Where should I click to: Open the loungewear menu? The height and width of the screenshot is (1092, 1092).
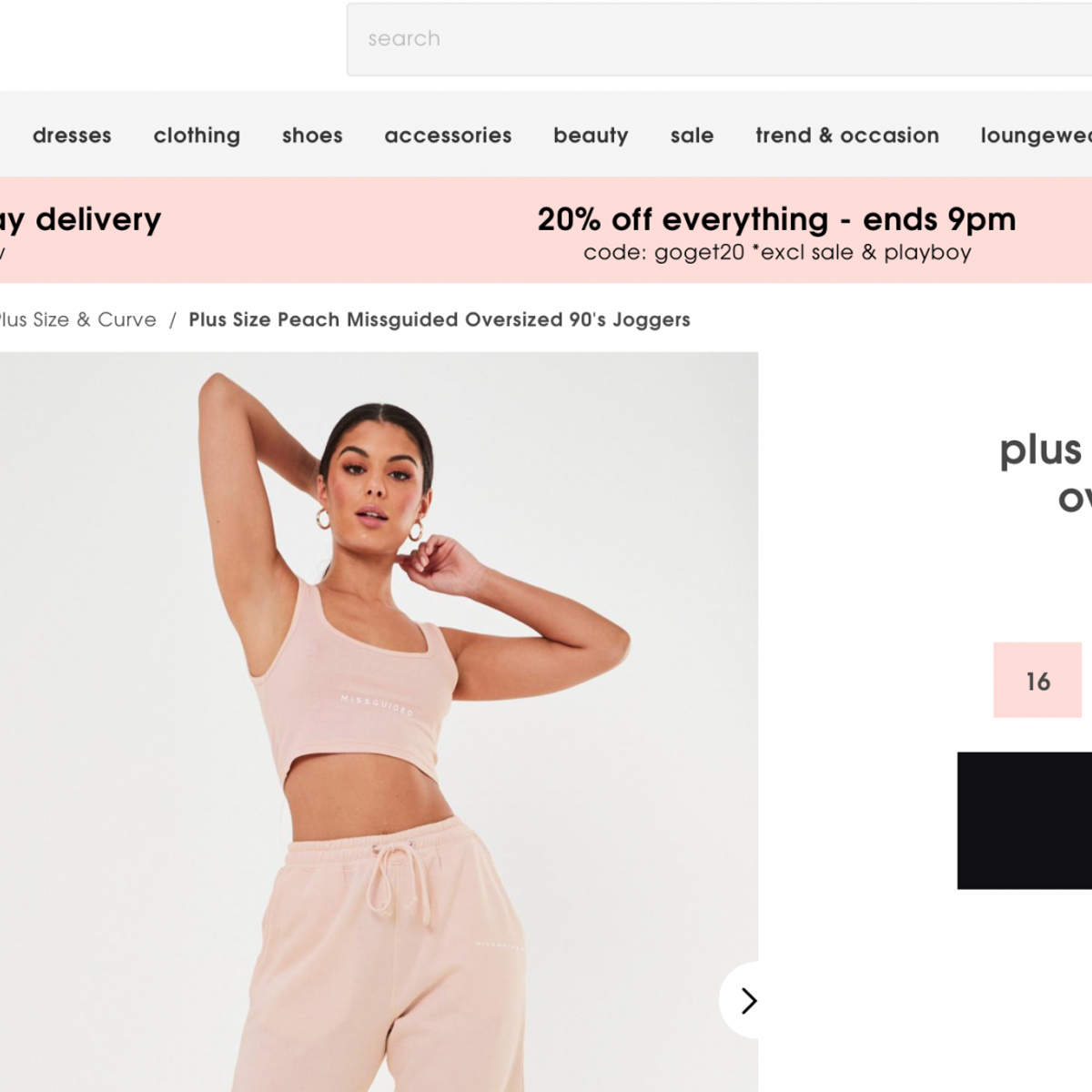(x=1036, y=136)
